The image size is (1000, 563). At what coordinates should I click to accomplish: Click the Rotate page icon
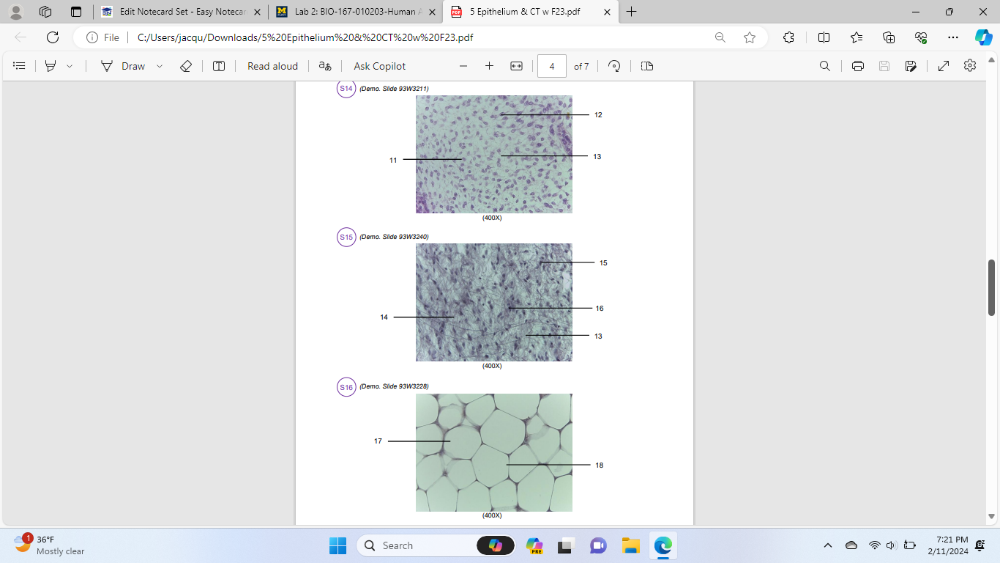(614, 66)
